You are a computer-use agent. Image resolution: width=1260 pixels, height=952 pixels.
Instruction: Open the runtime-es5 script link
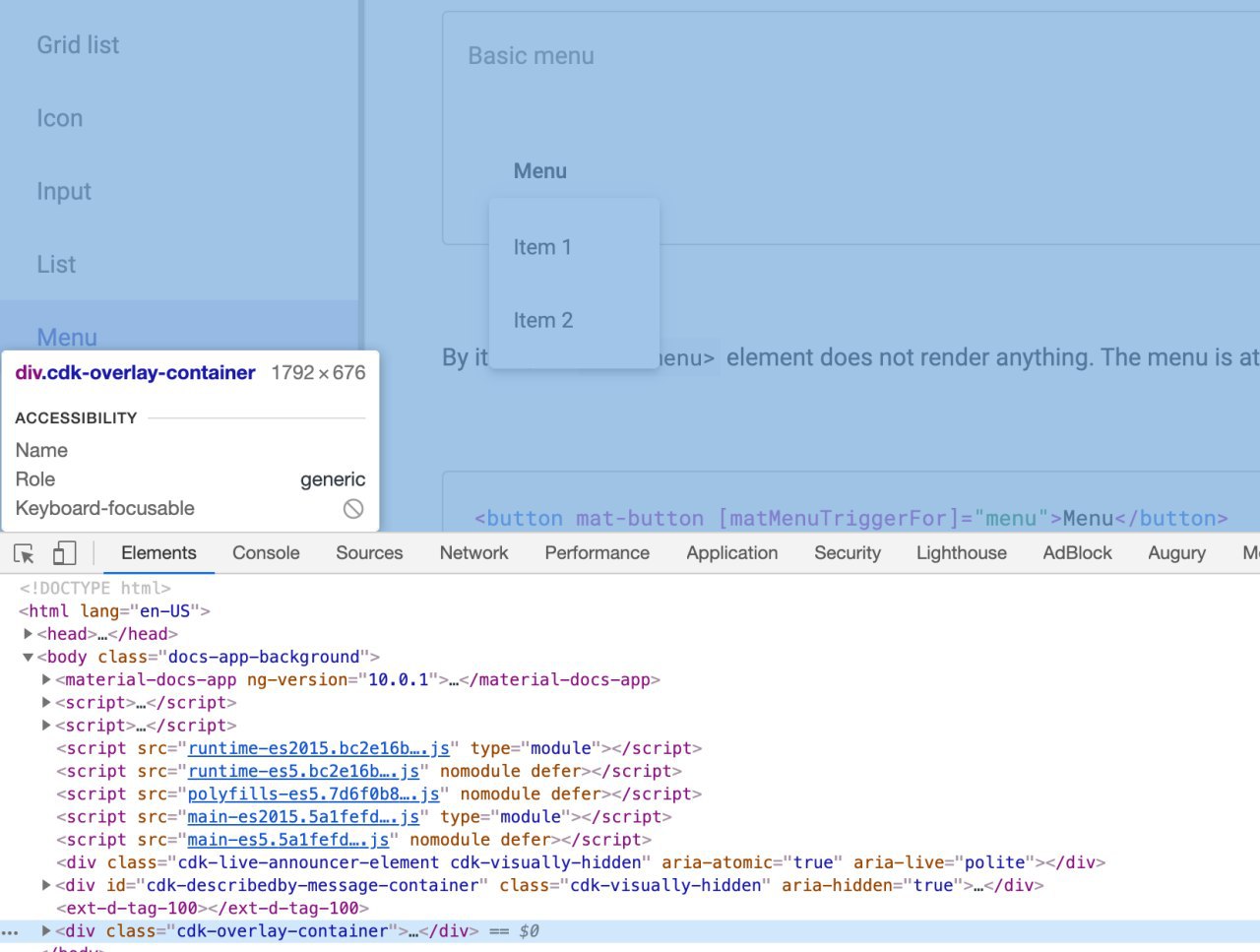pyautogui.click(x=303, y=771)
